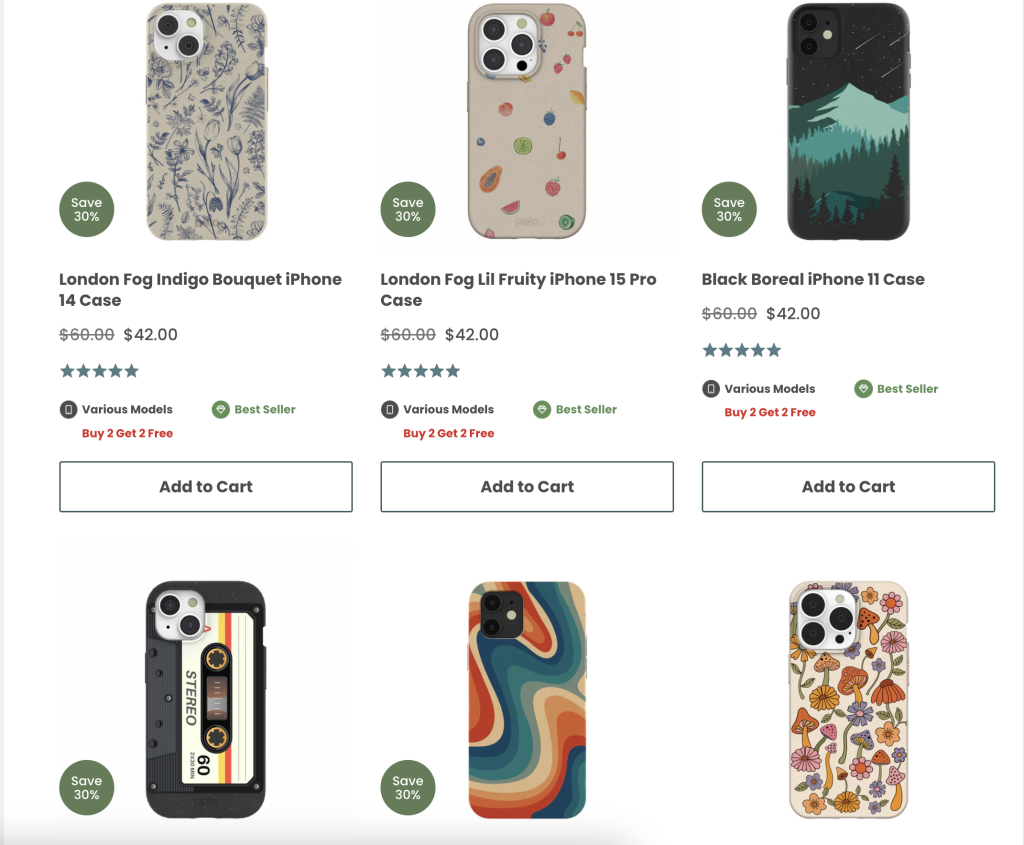1024x845 pixels.
Task: Open Black Boreal iPhone 11 Case title link
Action: click(x=813, y=279)
